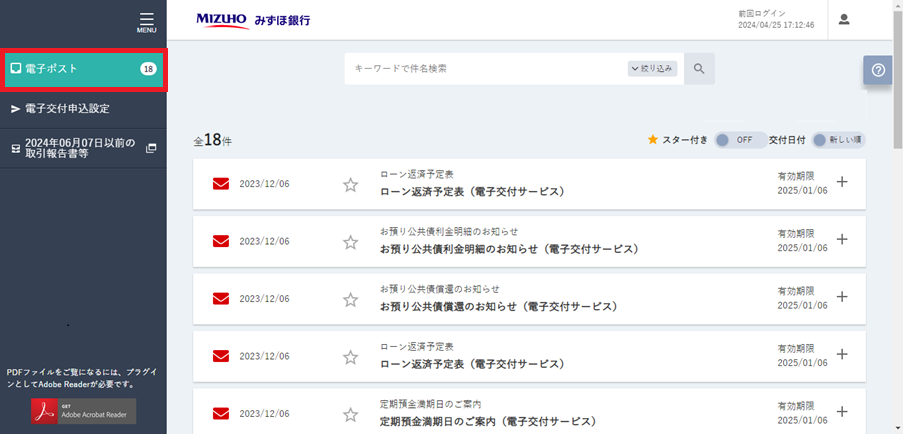Click the 全18件 count text
Image resolution: width=903 pixels, height=434 pixels.
click(x=213, y=140)
